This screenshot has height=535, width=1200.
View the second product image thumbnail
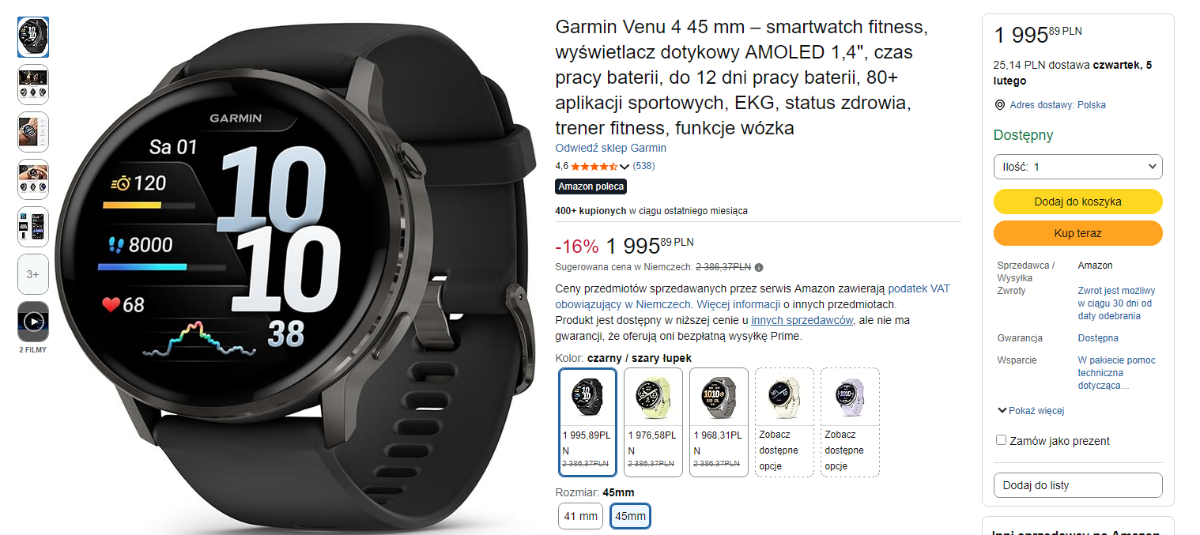(x=33, y=85)
